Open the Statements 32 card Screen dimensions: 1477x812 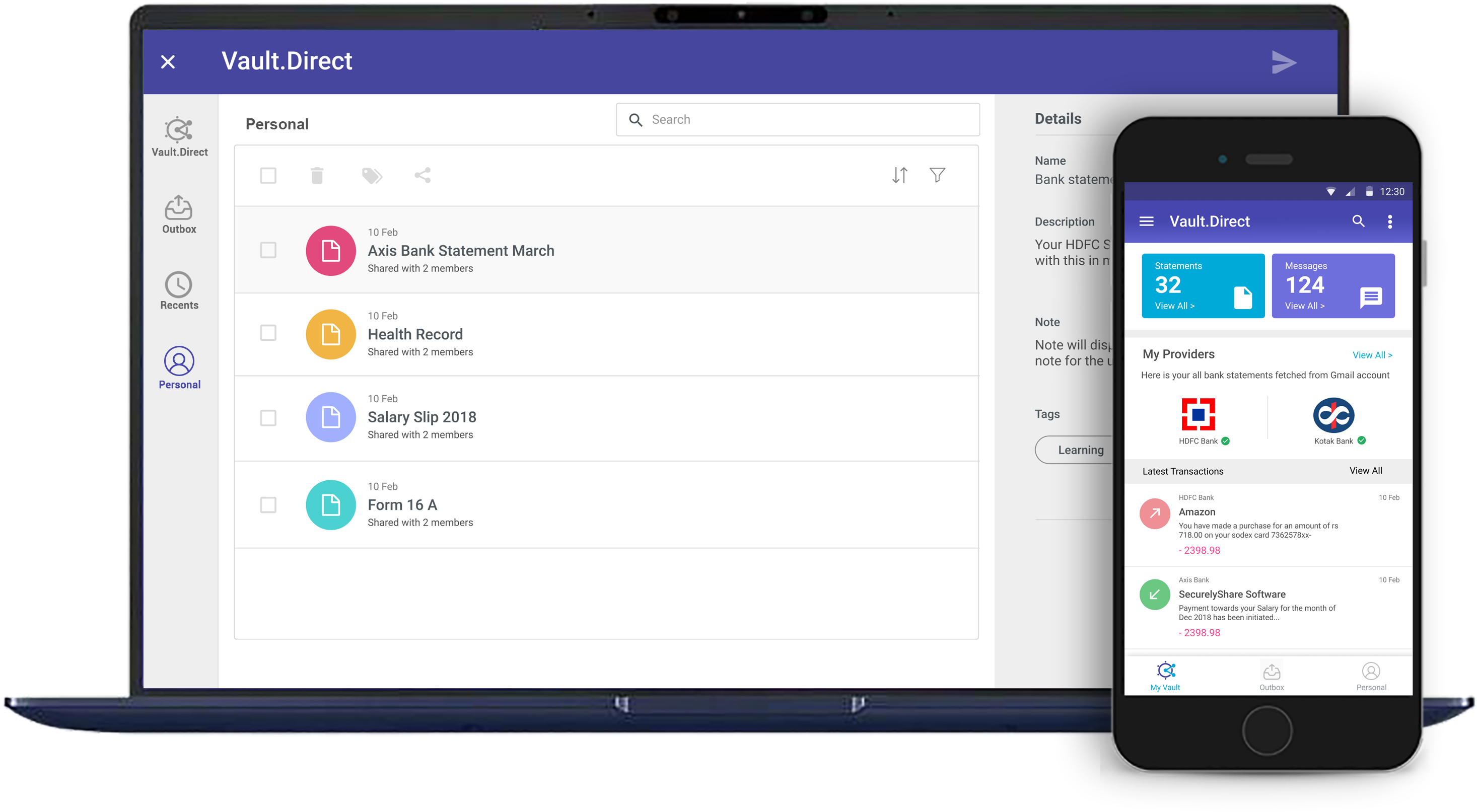pos(1203,285)
